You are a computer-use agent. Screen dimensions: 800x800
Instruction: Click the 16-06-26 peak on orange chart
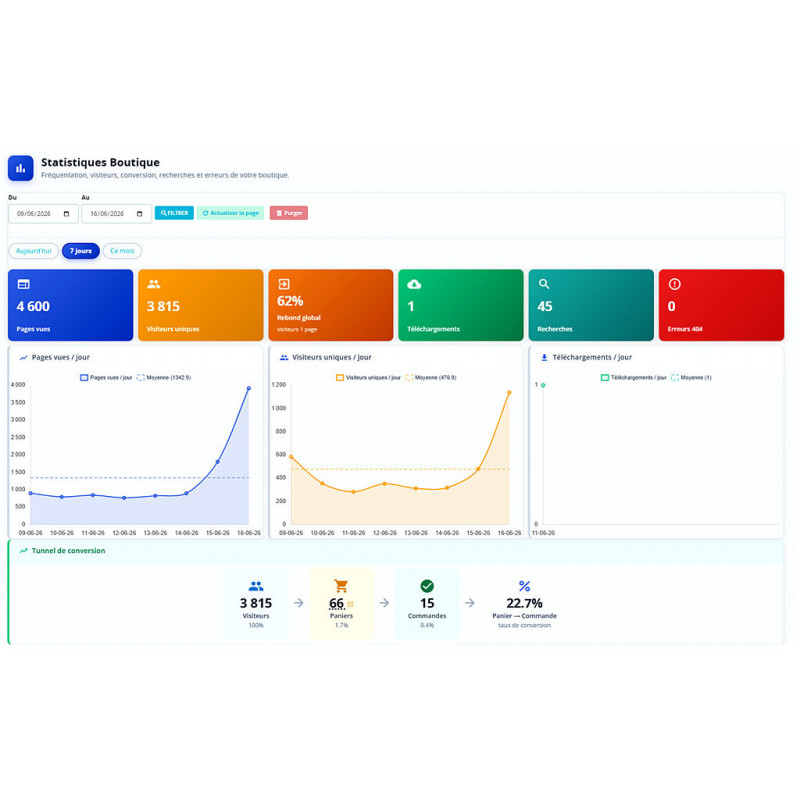click(x=509, y=392)
